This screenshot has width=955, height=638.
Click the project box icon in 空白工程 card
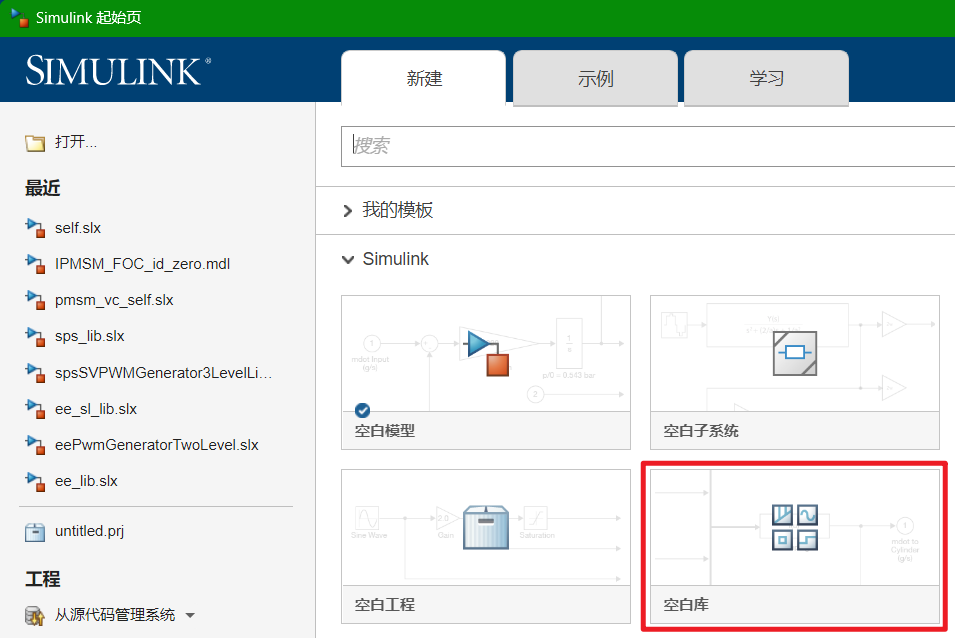click(486, 527)
